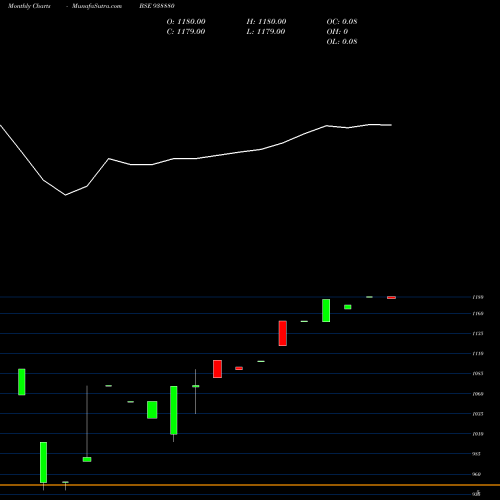500x500 pixels.
Task: Click the high value "H: 1180.00"
Action: pyautogui.click(x=266, y=22)
